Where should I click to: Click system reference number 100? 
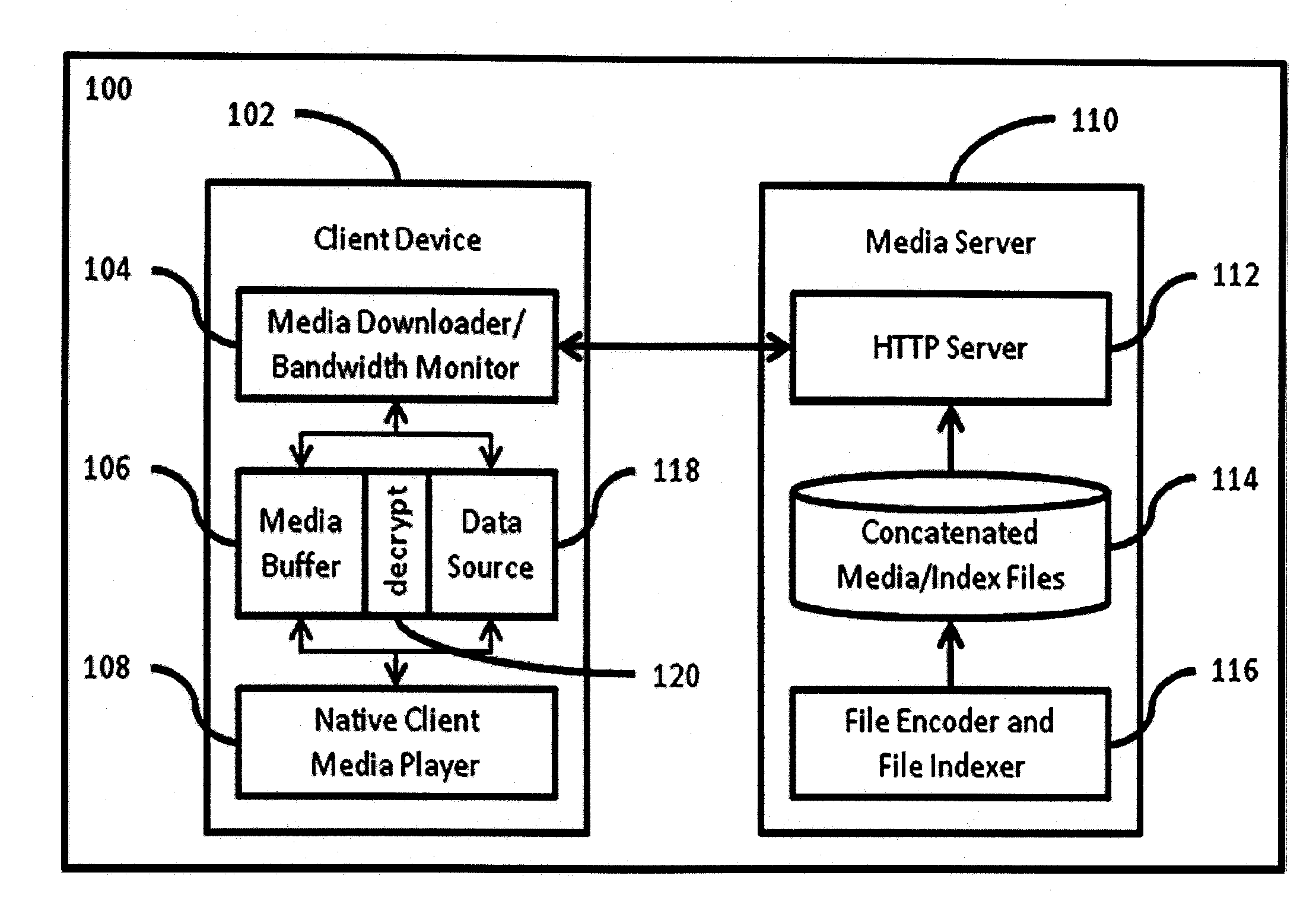point(120,95)
